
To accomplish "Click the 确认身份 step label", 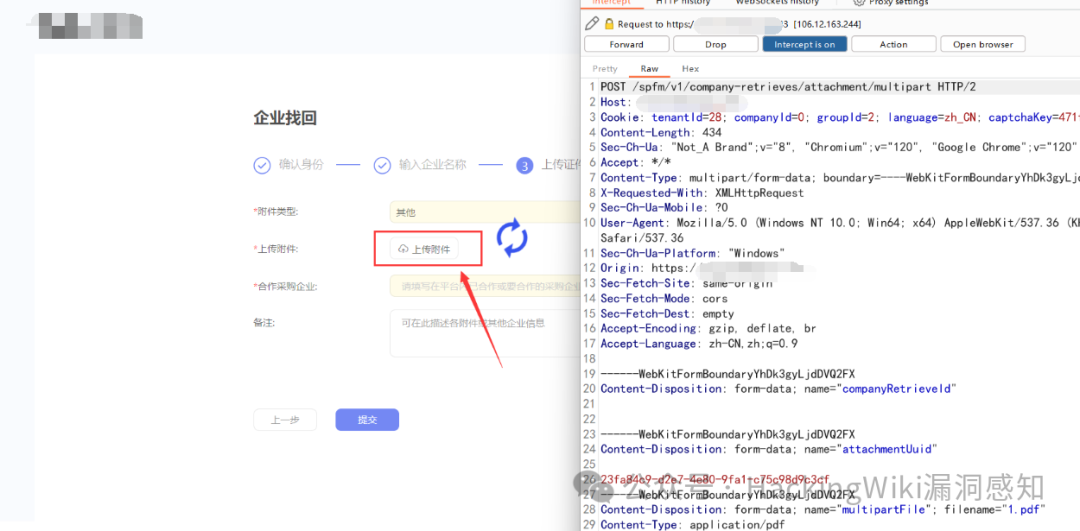I will 300,165.
